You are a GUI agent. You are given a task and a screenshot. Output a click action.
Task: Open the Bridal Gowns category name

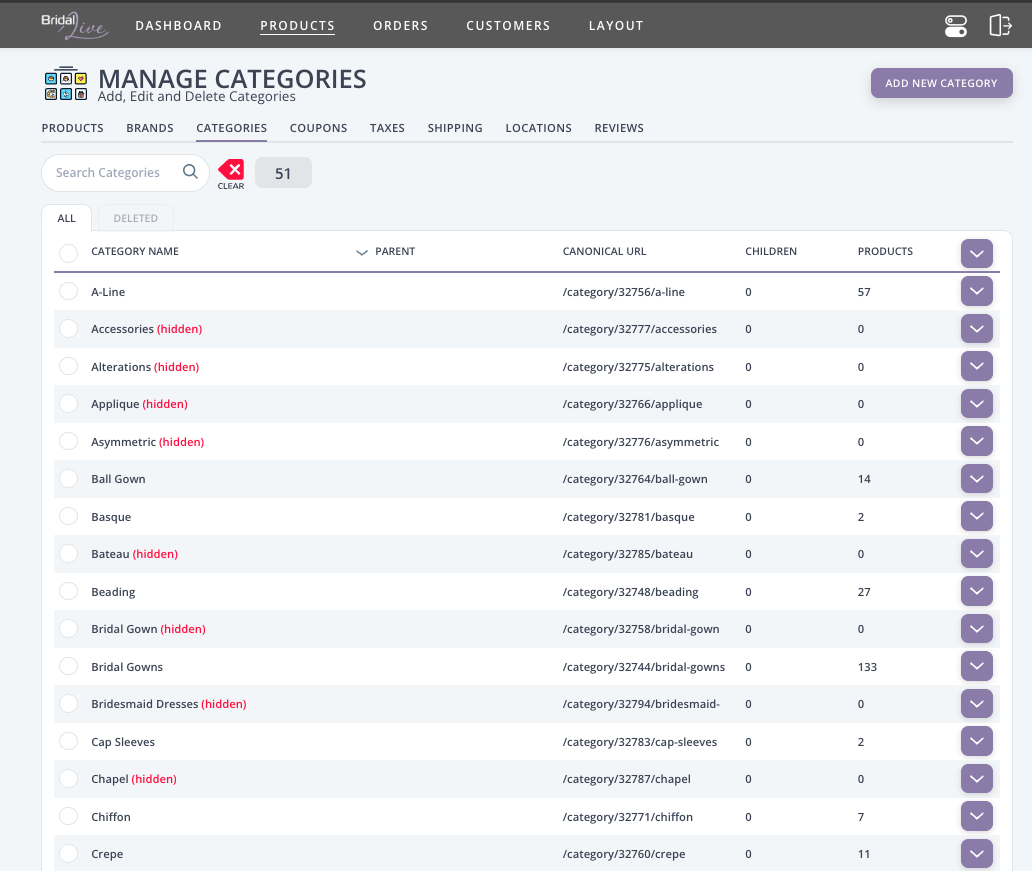pos(127,667)
